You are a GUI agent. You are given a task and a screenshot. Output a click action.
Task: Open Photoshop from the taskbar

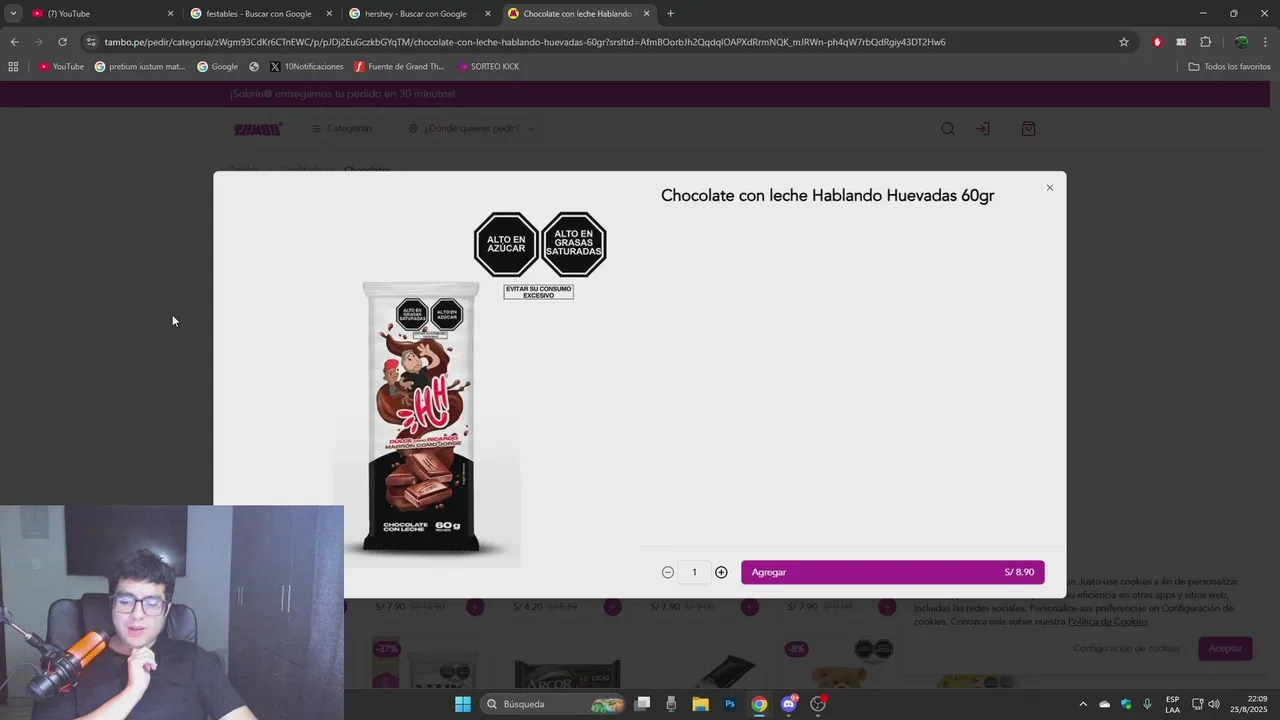pos(730,704)
